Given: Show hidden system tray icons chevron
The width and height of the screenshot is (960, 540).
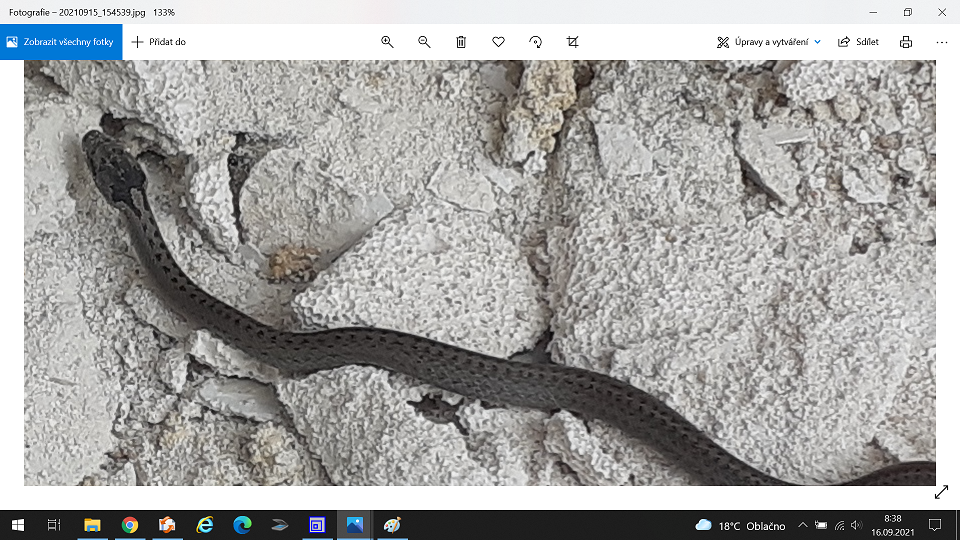Looking at the screenshot, I should tap(802, 525).
